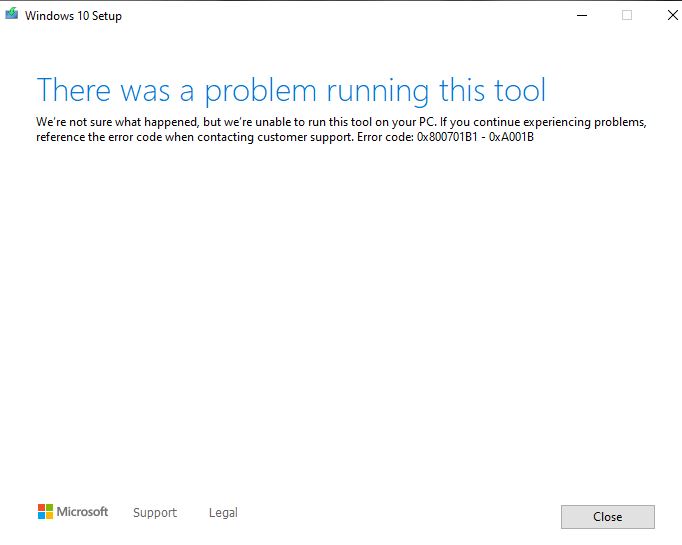Click the empty title bar area
This screenshot has height=545, width=682.
pos(350,15)
